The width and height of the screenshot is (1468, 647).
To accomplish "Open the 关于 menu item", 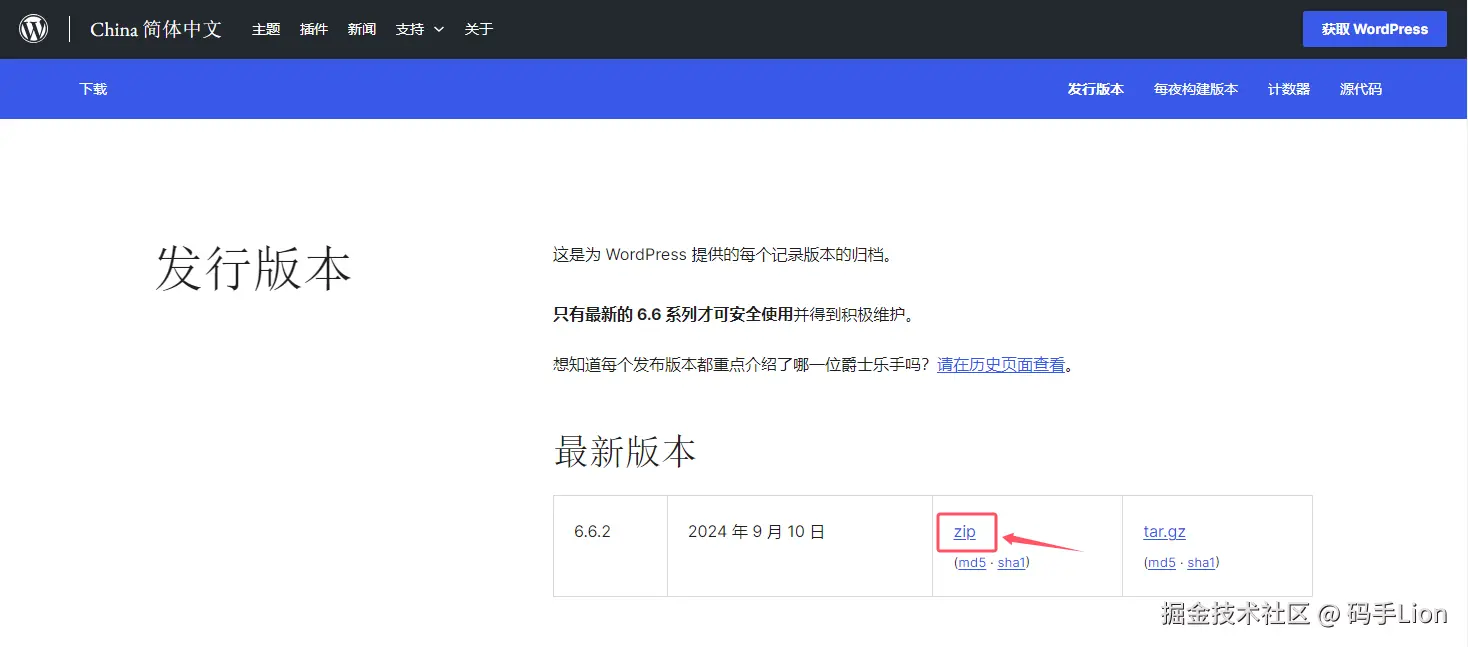I will pyautogui.click(x=479, y=29).
